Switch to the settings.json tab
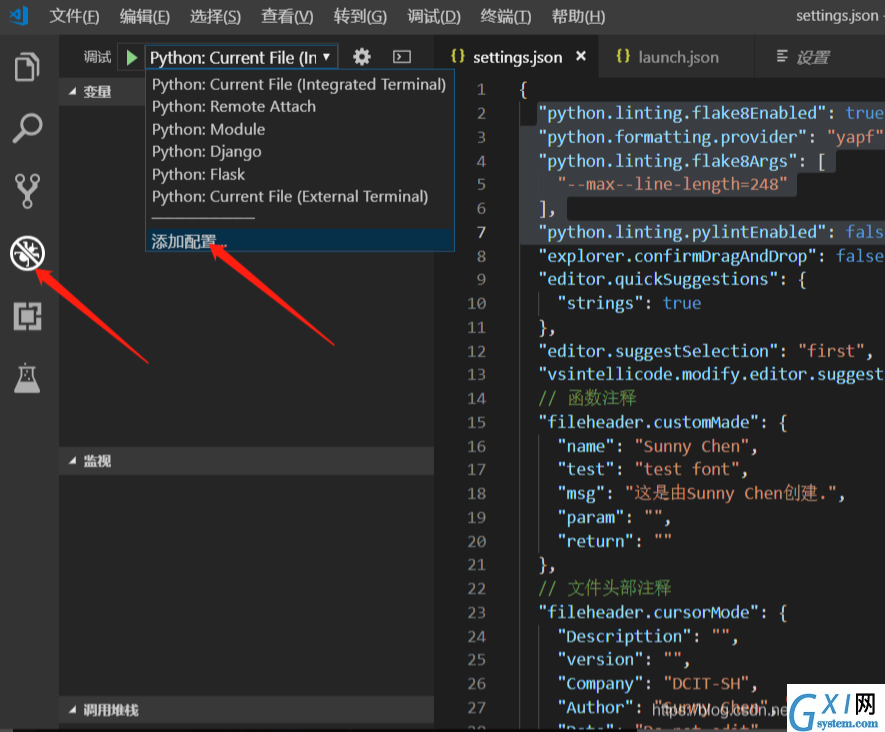The width and height of the screenshot is (885, 732). click(x=517, y=57)
